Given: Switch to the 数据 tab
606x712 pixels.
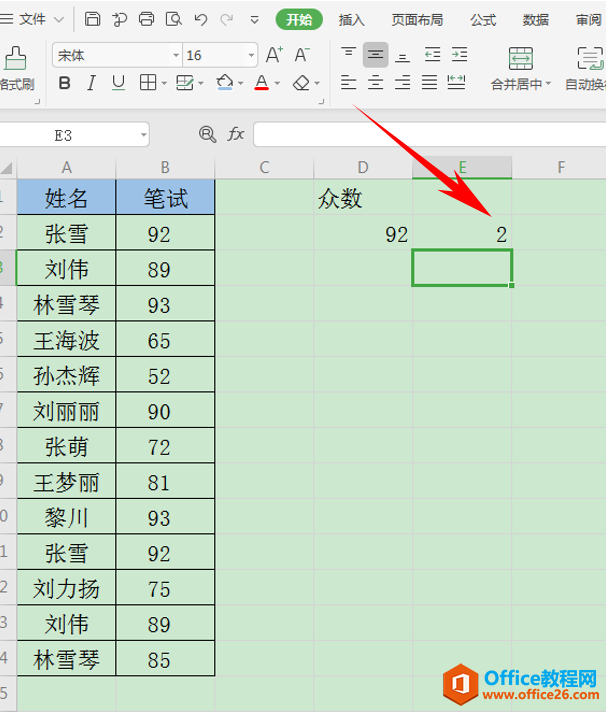Looking at the screenshot, I should [536, 20].
